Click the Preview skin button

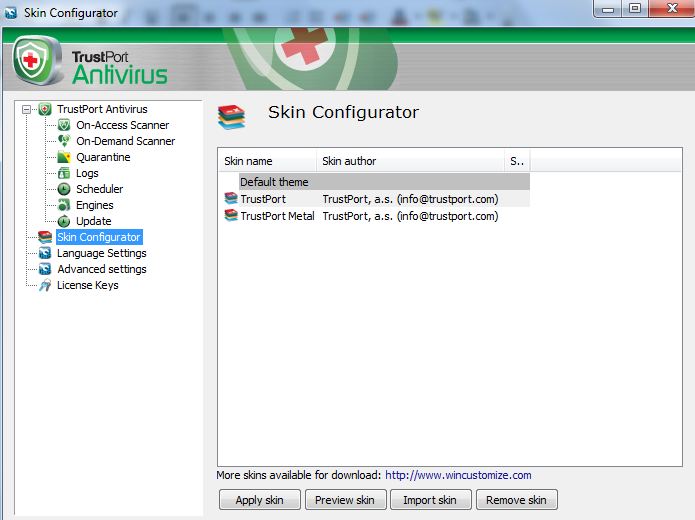click(x=345, y=500)
